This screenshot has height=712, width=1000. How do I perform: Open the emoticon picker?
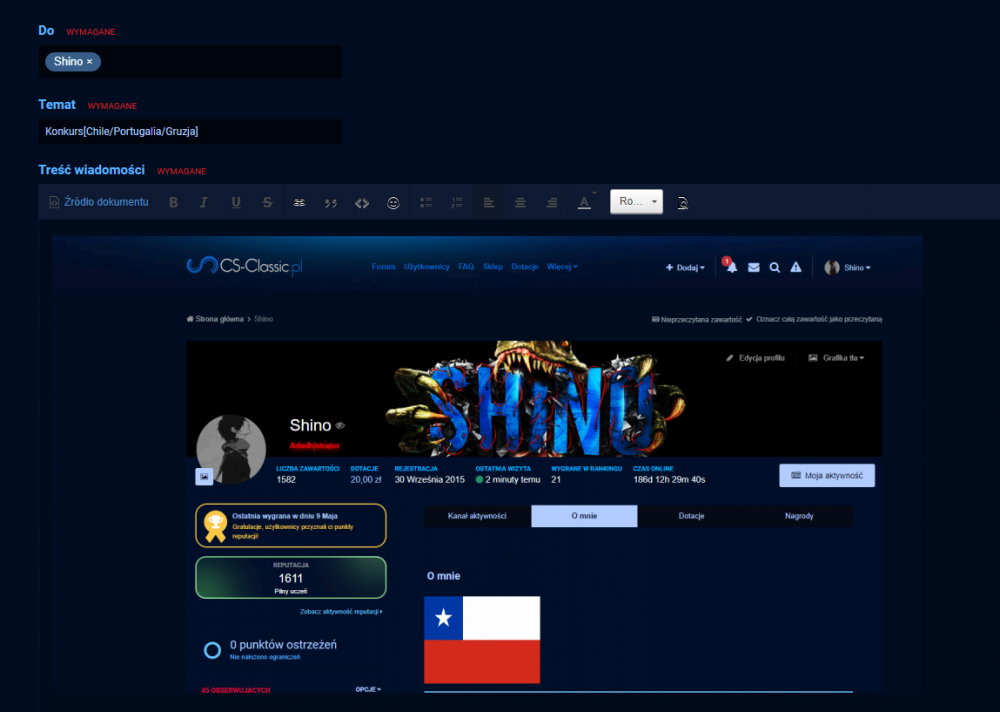pyautogui.click(x=394, y=202)
